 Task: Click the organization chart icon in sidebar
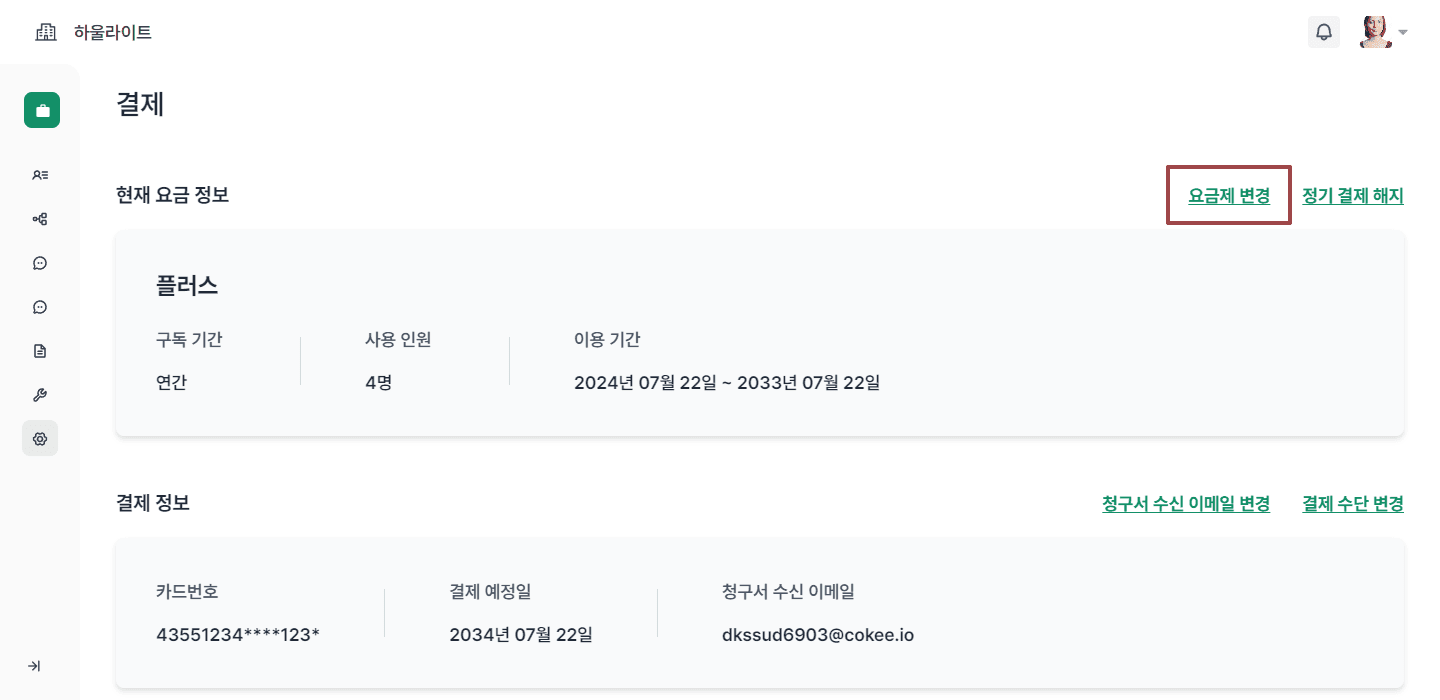(39, 218)
